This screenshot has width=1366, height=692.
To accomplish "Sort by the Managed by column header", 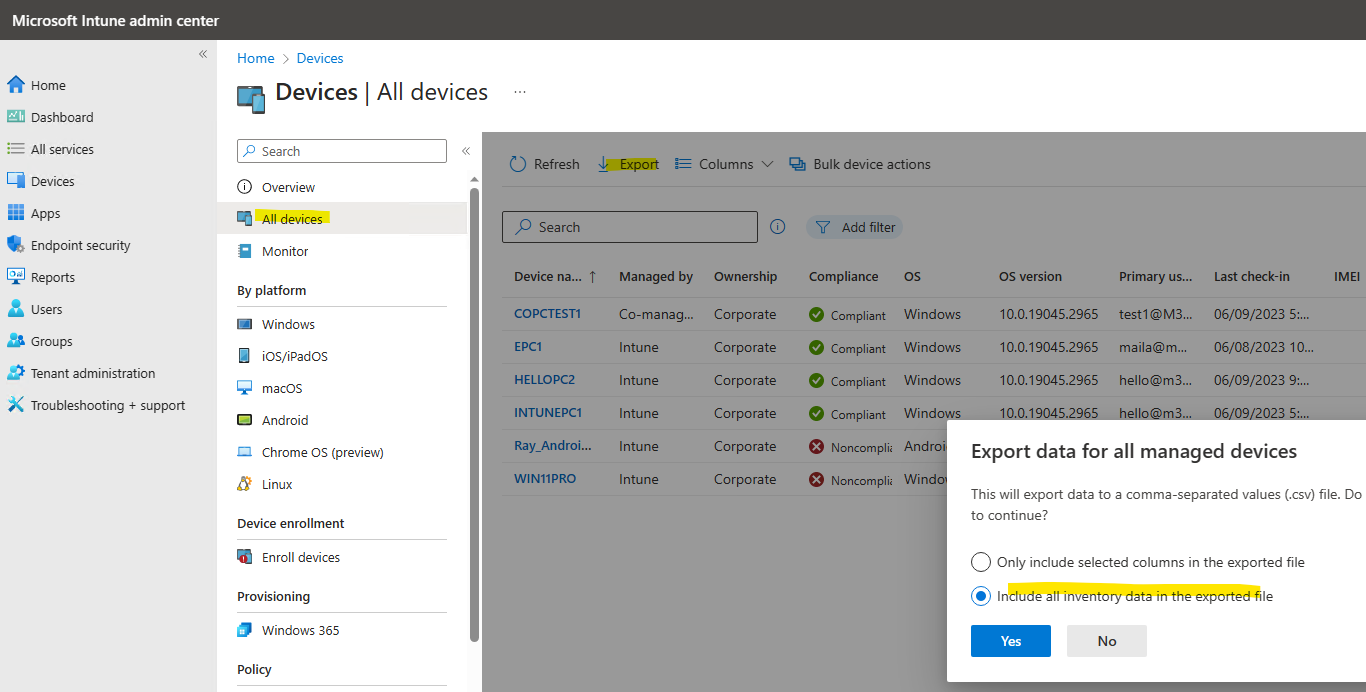I will [656, 277].
